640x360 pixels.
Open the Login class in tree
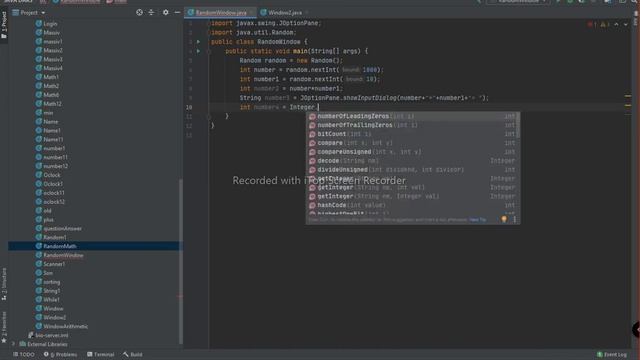coord(50,24)
